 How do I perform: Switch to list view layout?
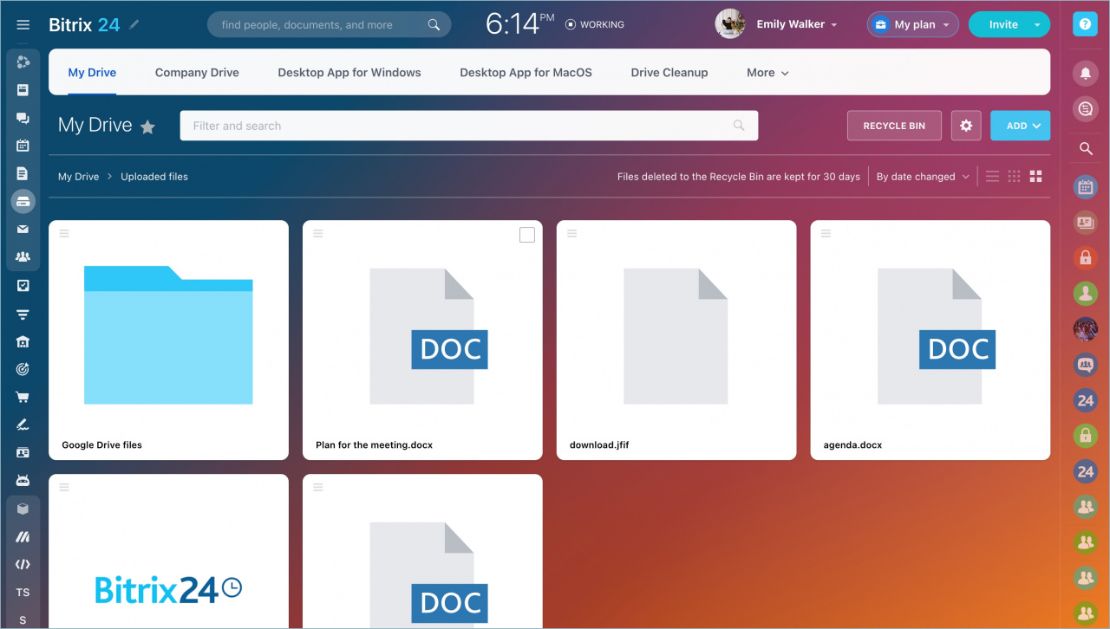click(992, 176)
